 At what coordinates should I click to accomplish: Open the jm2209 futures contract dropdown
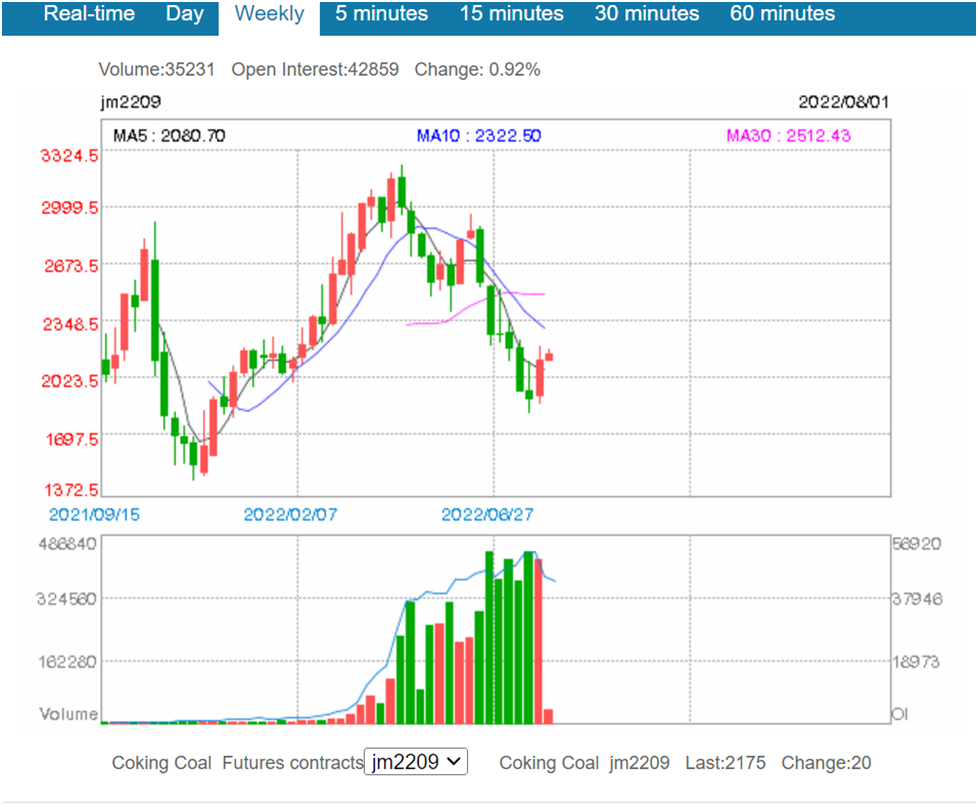click(x=416, y=761)
